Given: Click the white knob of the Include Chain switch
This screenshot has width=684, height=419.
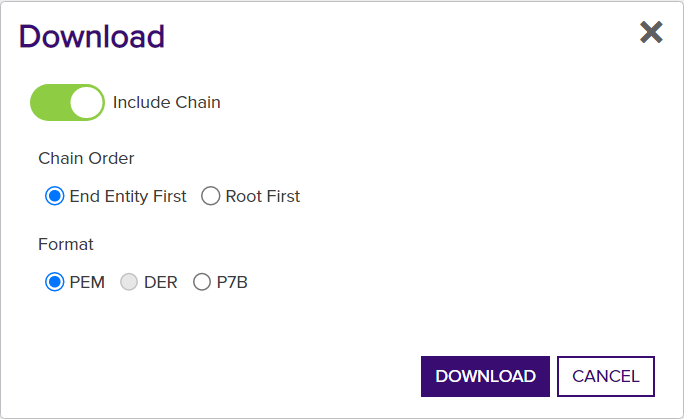Looking at the screenshot, I should (86, 102).
